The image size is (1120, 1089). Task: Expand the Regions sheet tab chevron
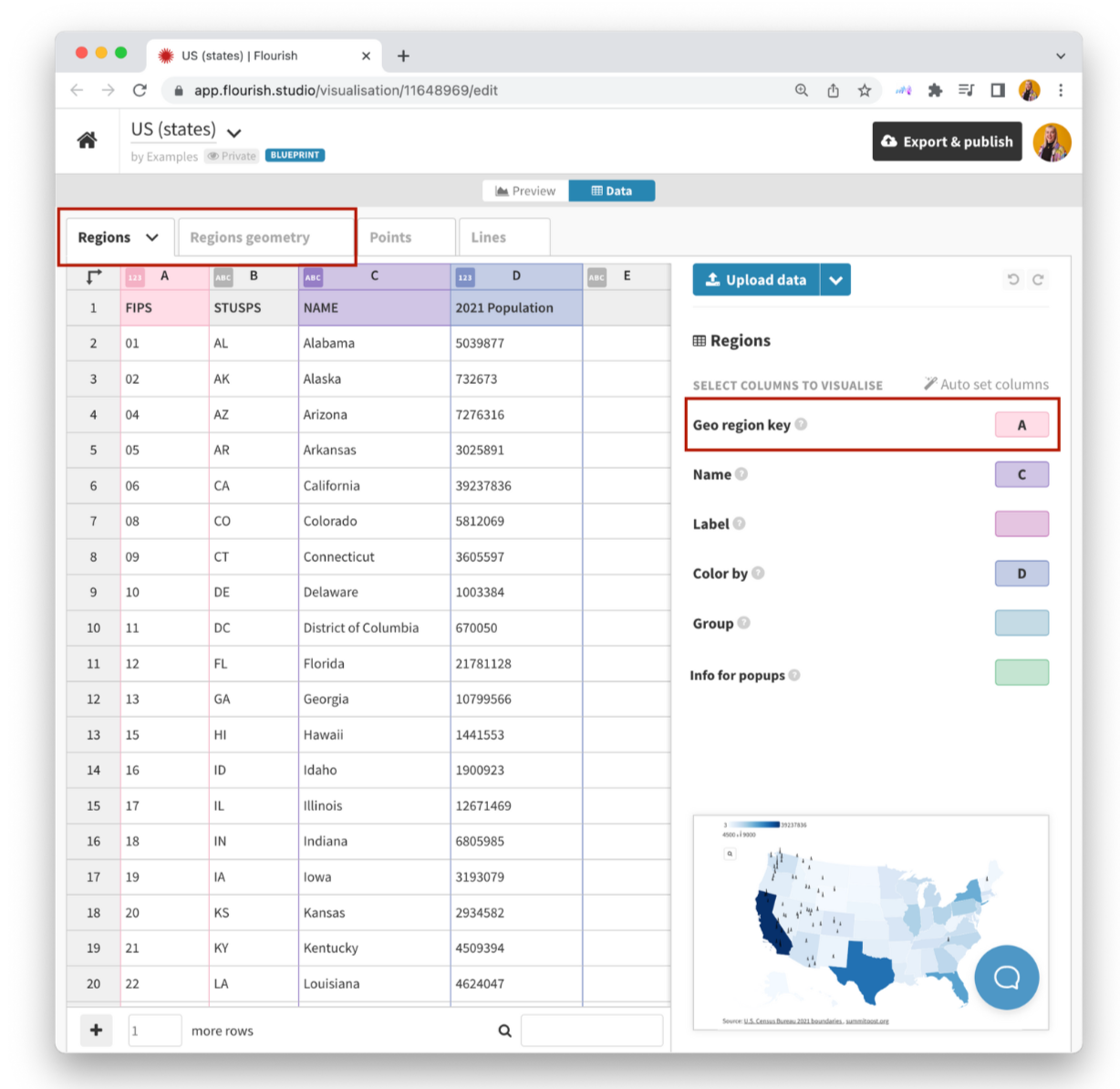point(151,237)
